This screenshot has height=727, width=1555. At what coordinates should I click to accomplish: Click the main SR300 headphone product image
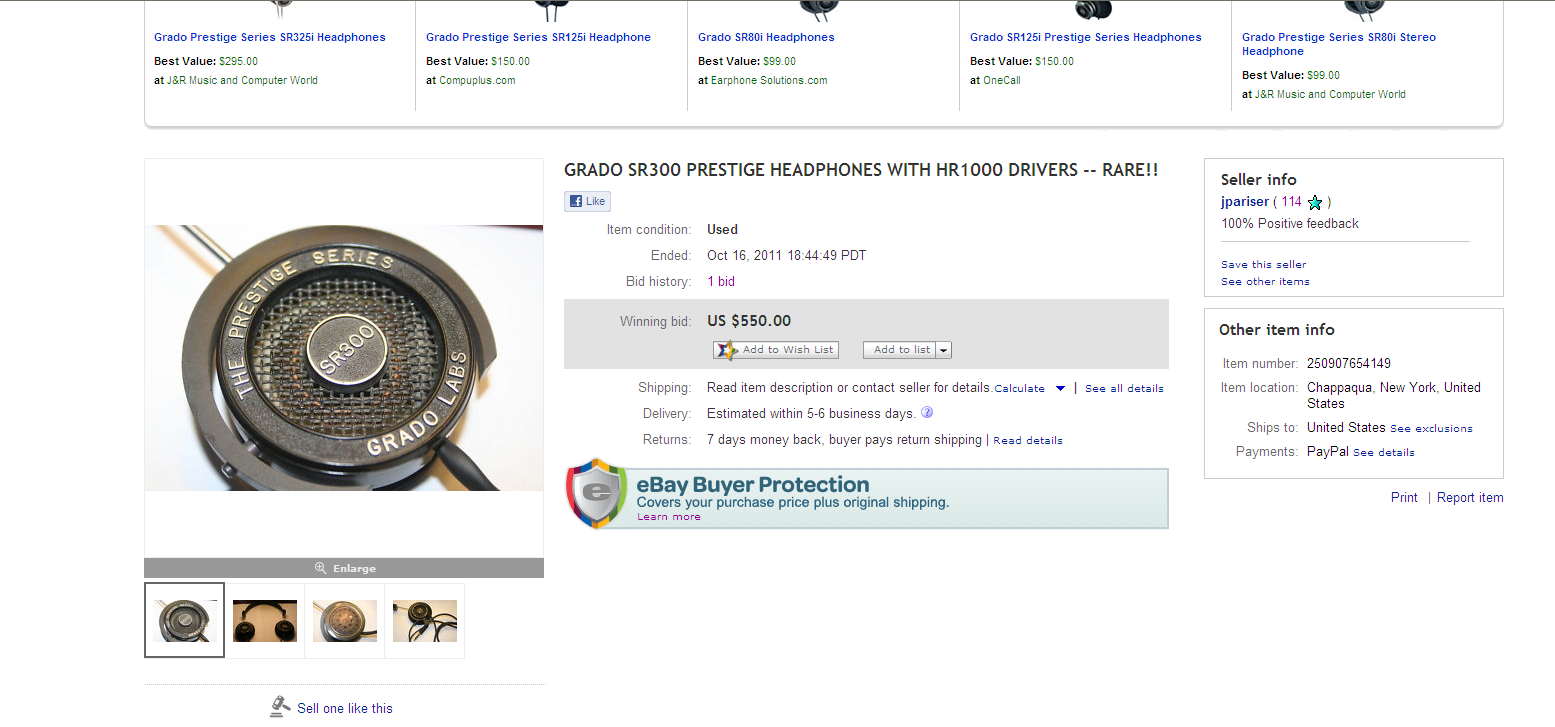pos(344,358)
